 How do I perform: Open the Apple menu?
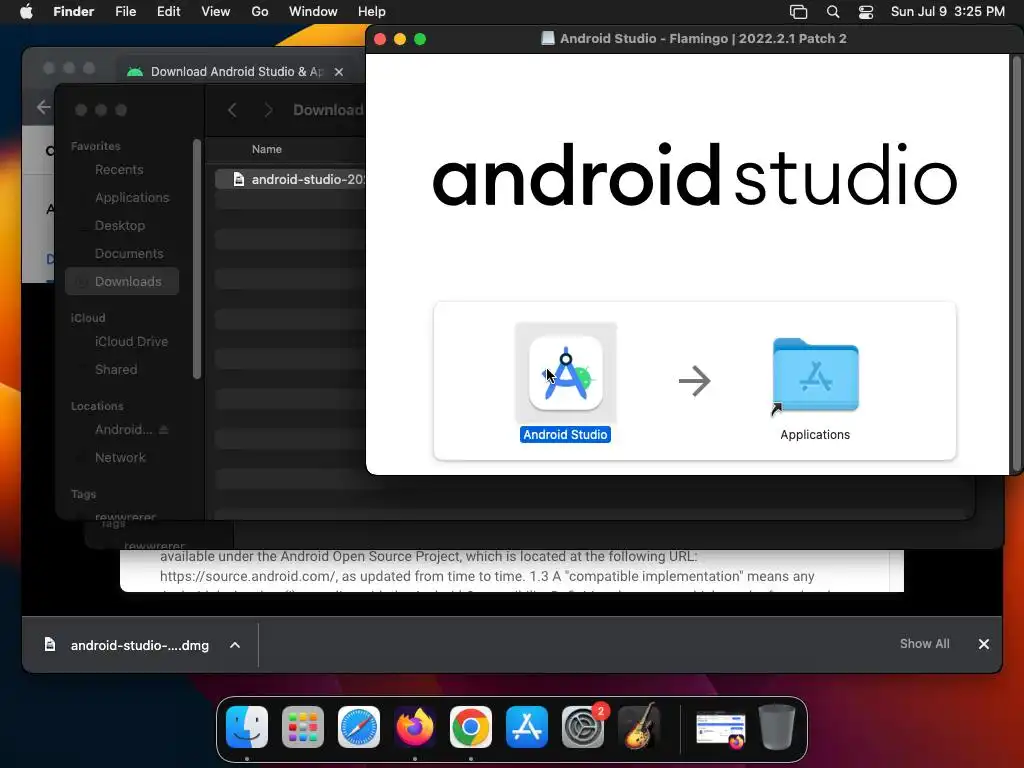26,12
